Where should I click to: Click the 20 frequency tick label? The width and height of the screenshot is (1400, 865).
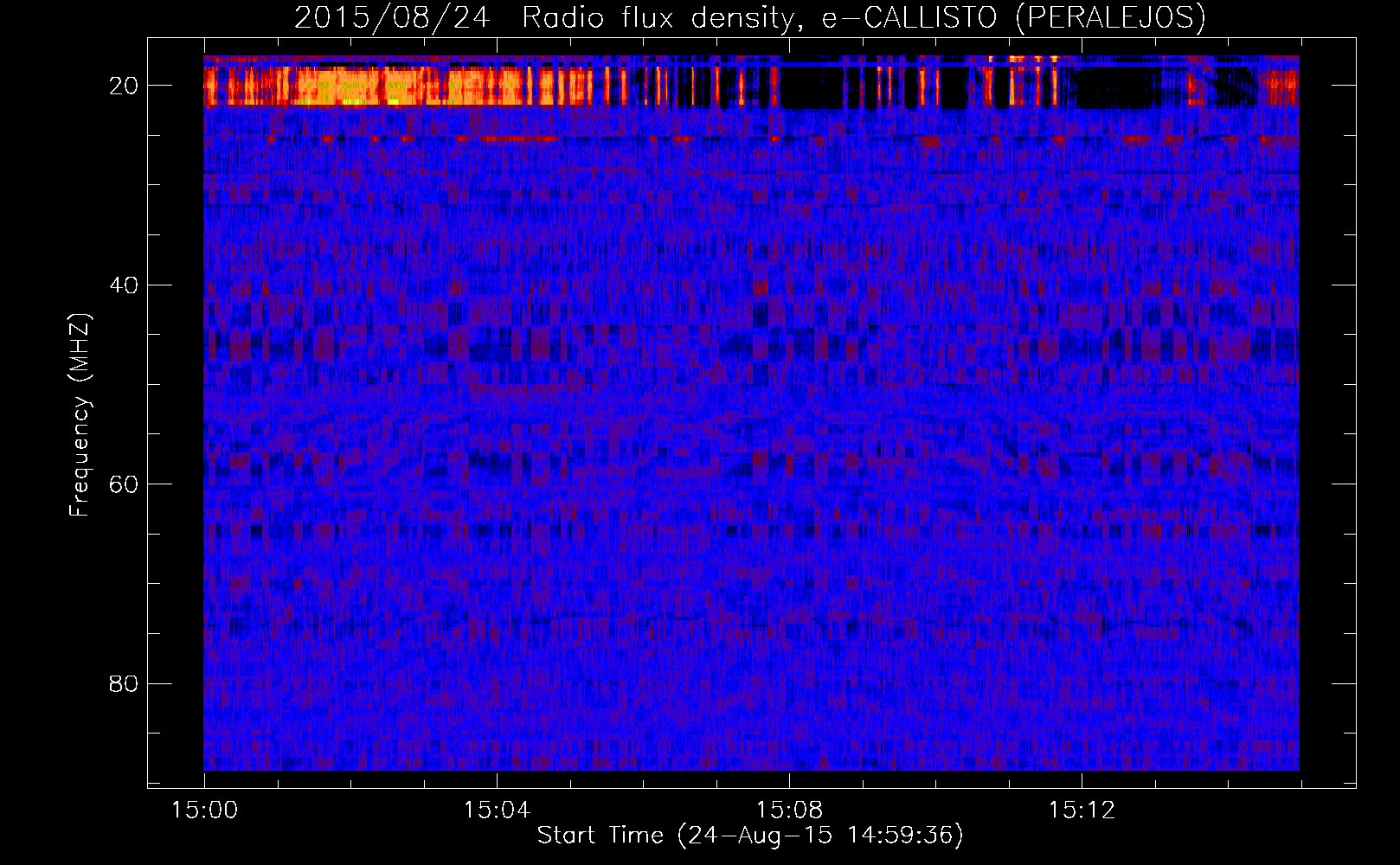125,86
